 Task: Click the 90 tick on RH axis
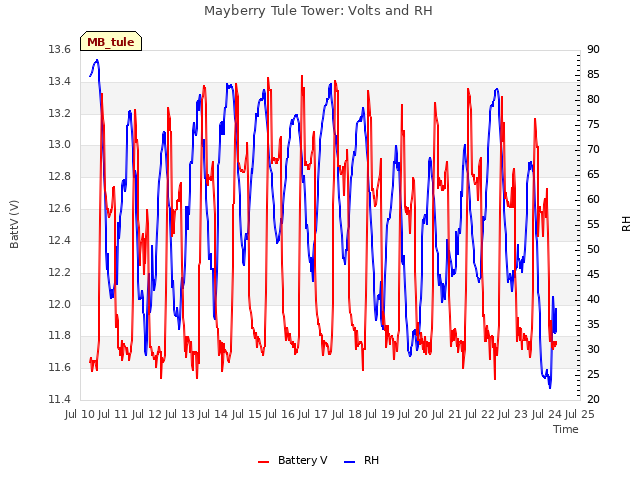coord(593,50)
